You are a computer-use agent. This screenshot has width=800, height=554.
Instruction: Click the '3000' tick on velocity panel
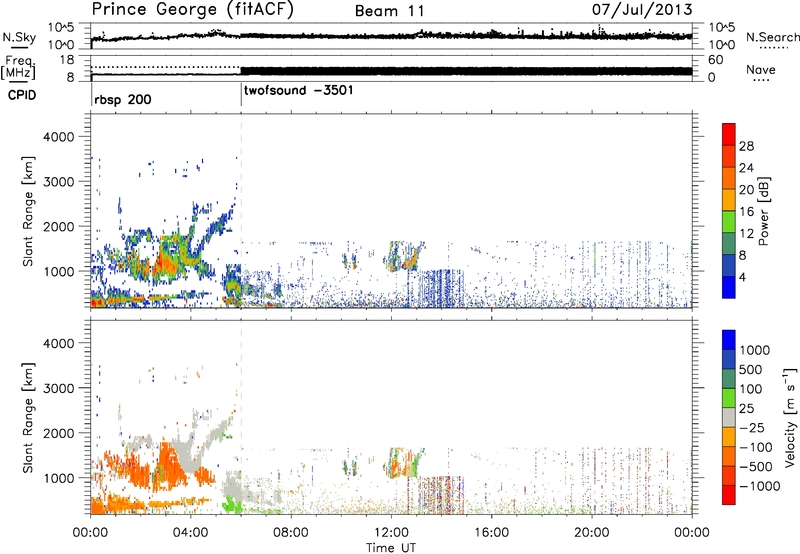tap(58, 388)
